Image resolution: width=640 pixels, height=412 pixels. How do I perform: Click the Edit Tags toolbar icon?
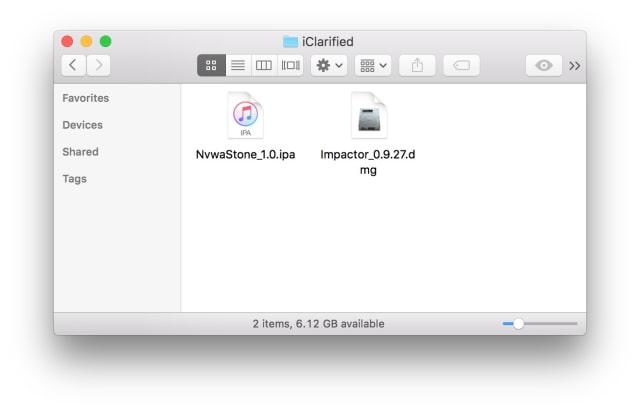tap(461, 65)
